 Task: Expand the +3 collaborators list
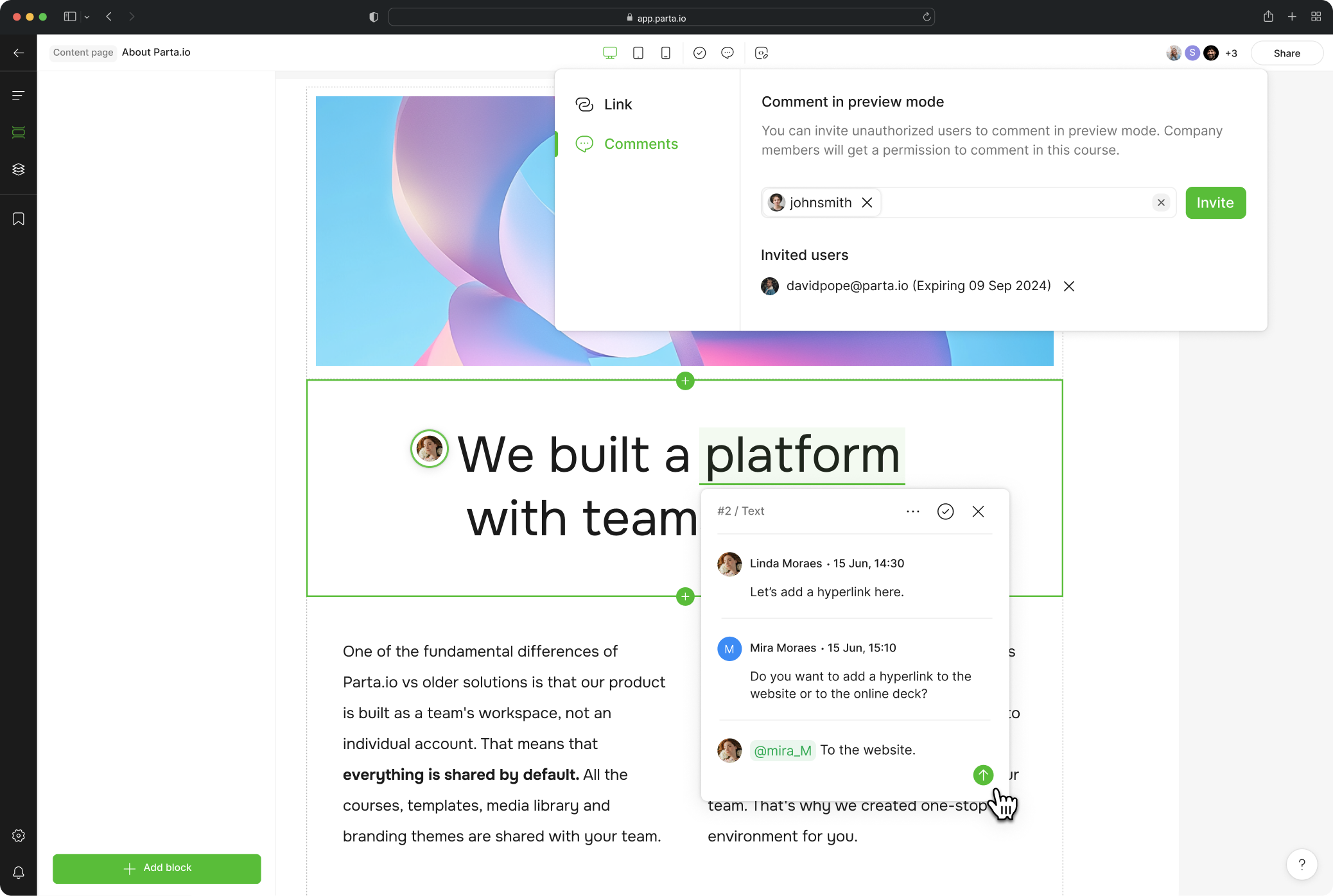[x=1231, y=53]
